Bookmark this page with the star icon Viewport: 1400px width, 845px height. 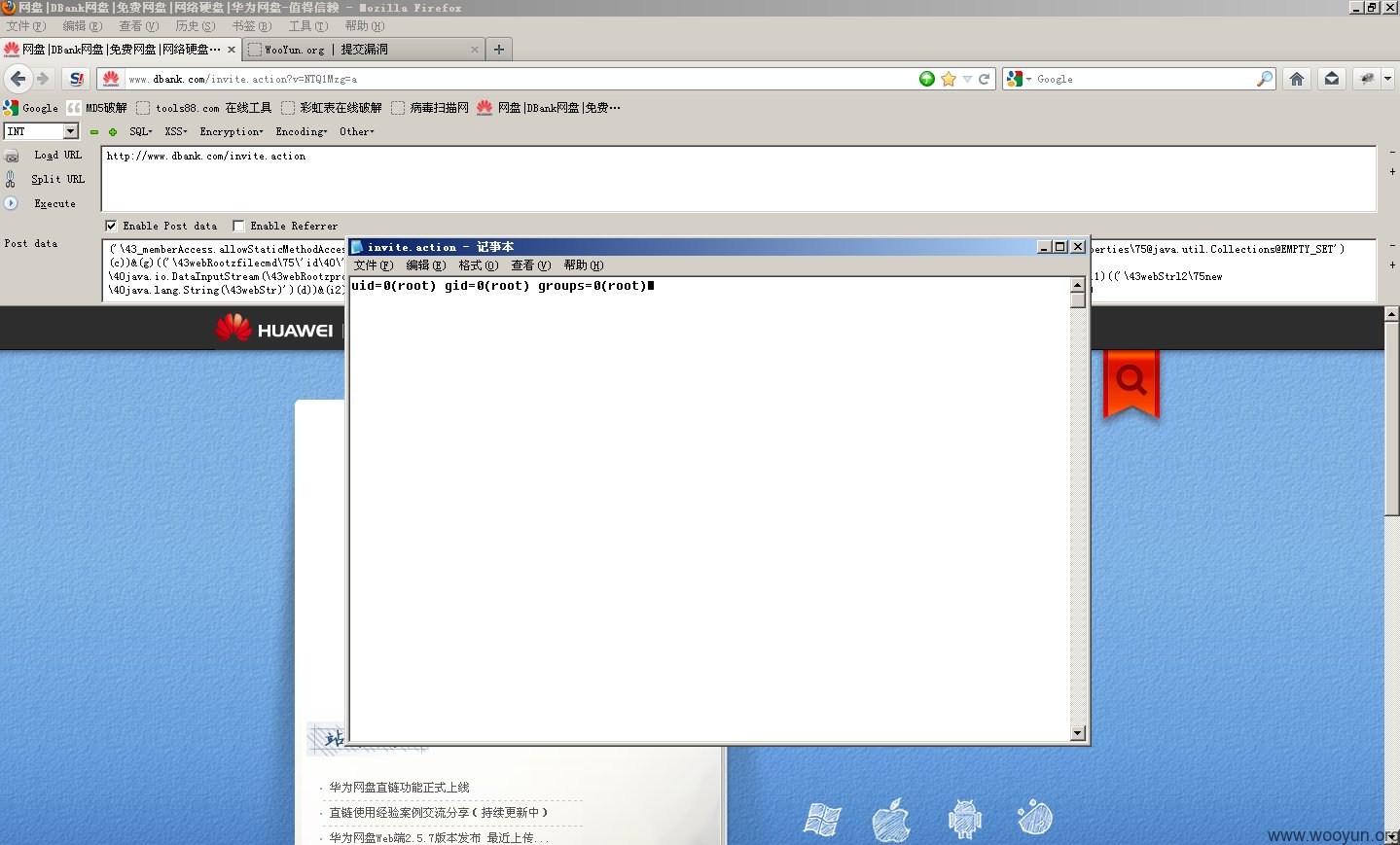tap(949, 79)
